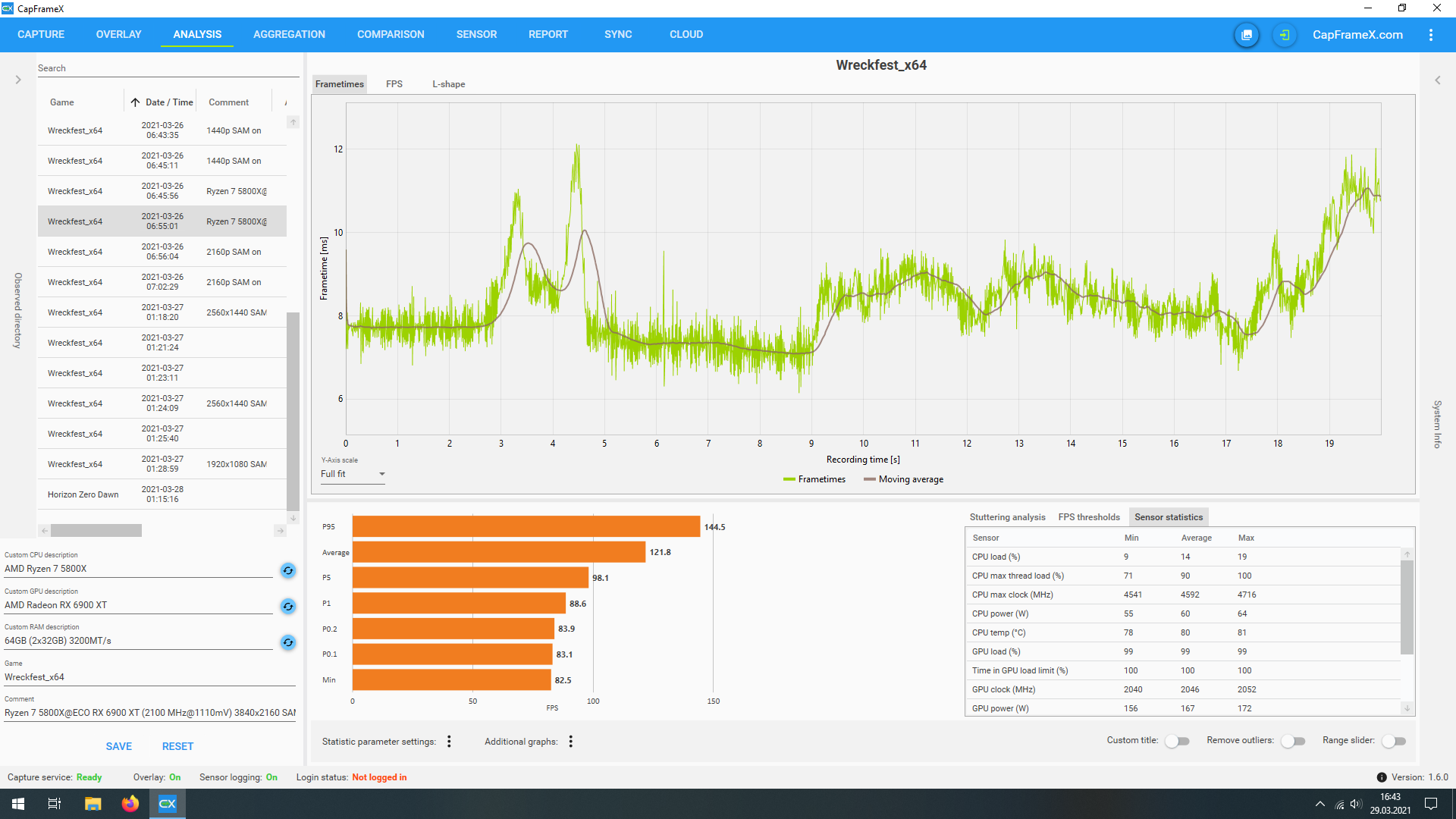Screen dimensions: 1456x819
Task: Click the SAVE button
Action: (x=119, y=746)
